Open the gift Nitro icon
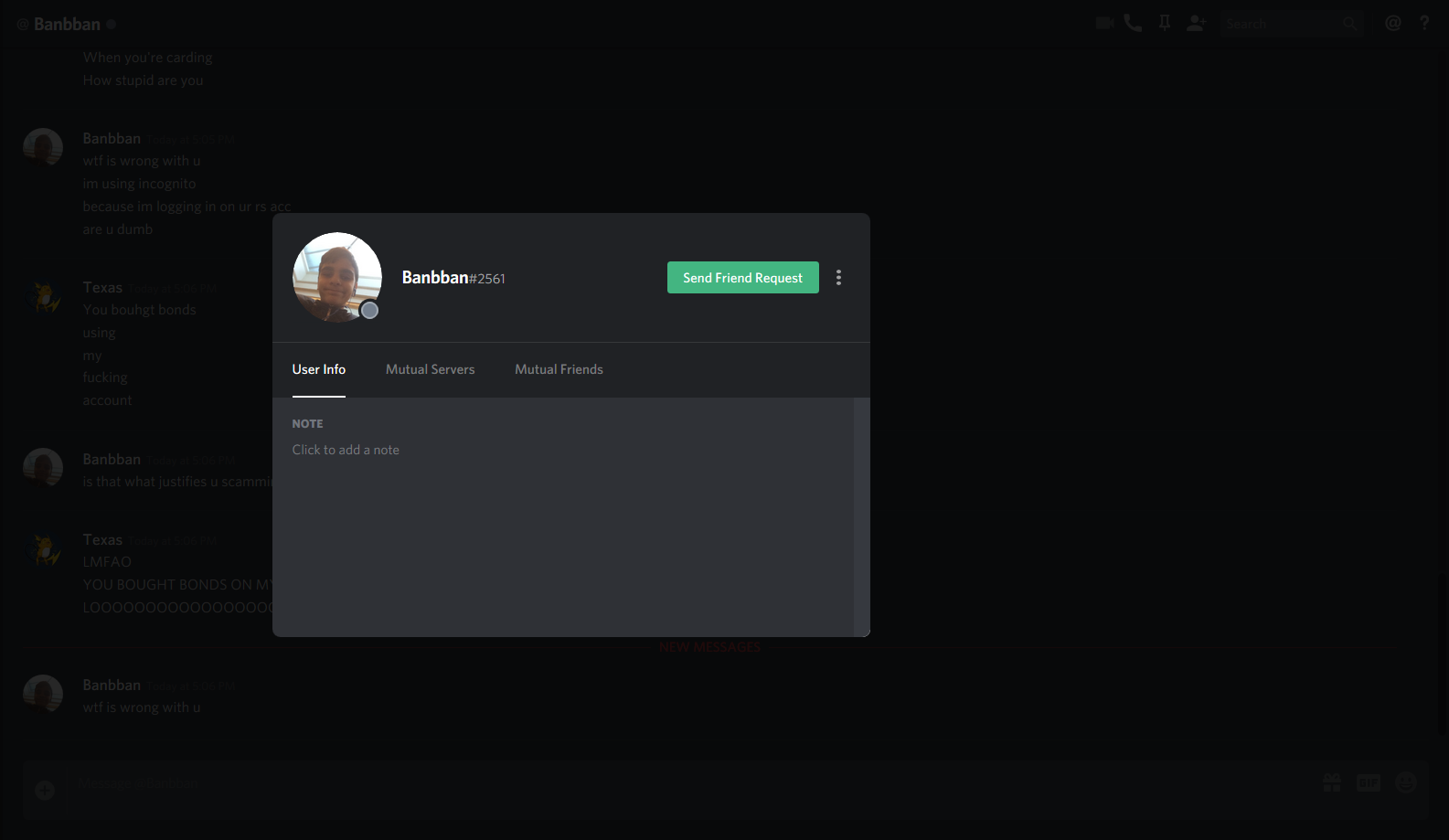The width and height of the screenshot is (1449, 840). (x=1332, y=782)
